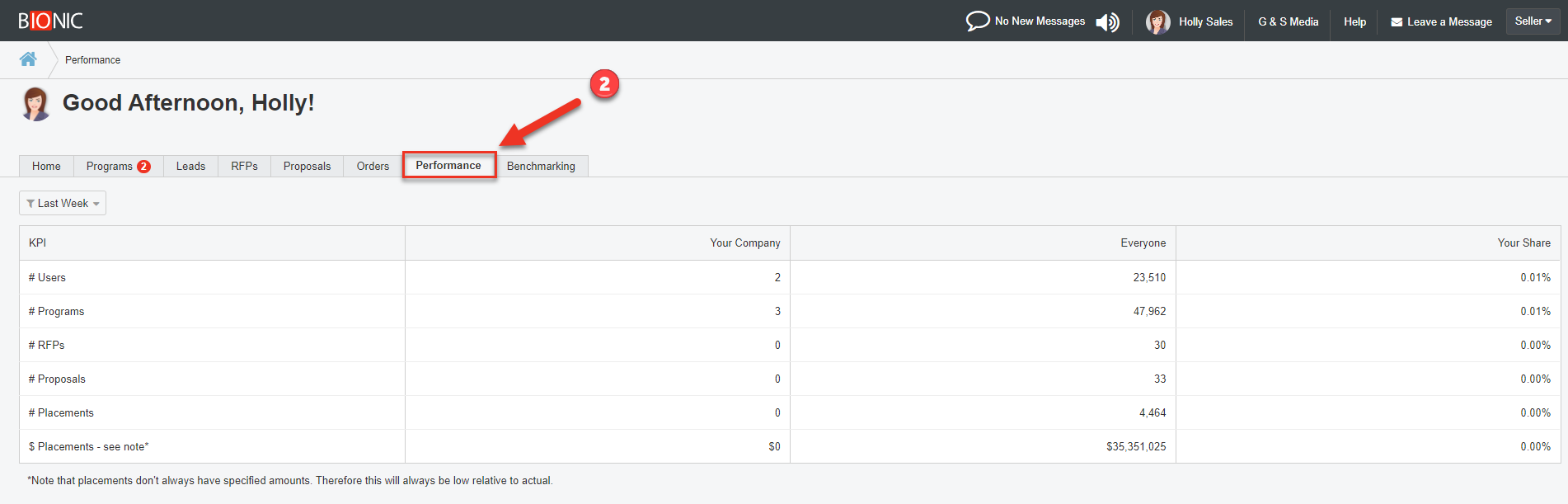Toggle the sound speaker icon
The image size is (1568, 504).
(x=1107, y=22)
